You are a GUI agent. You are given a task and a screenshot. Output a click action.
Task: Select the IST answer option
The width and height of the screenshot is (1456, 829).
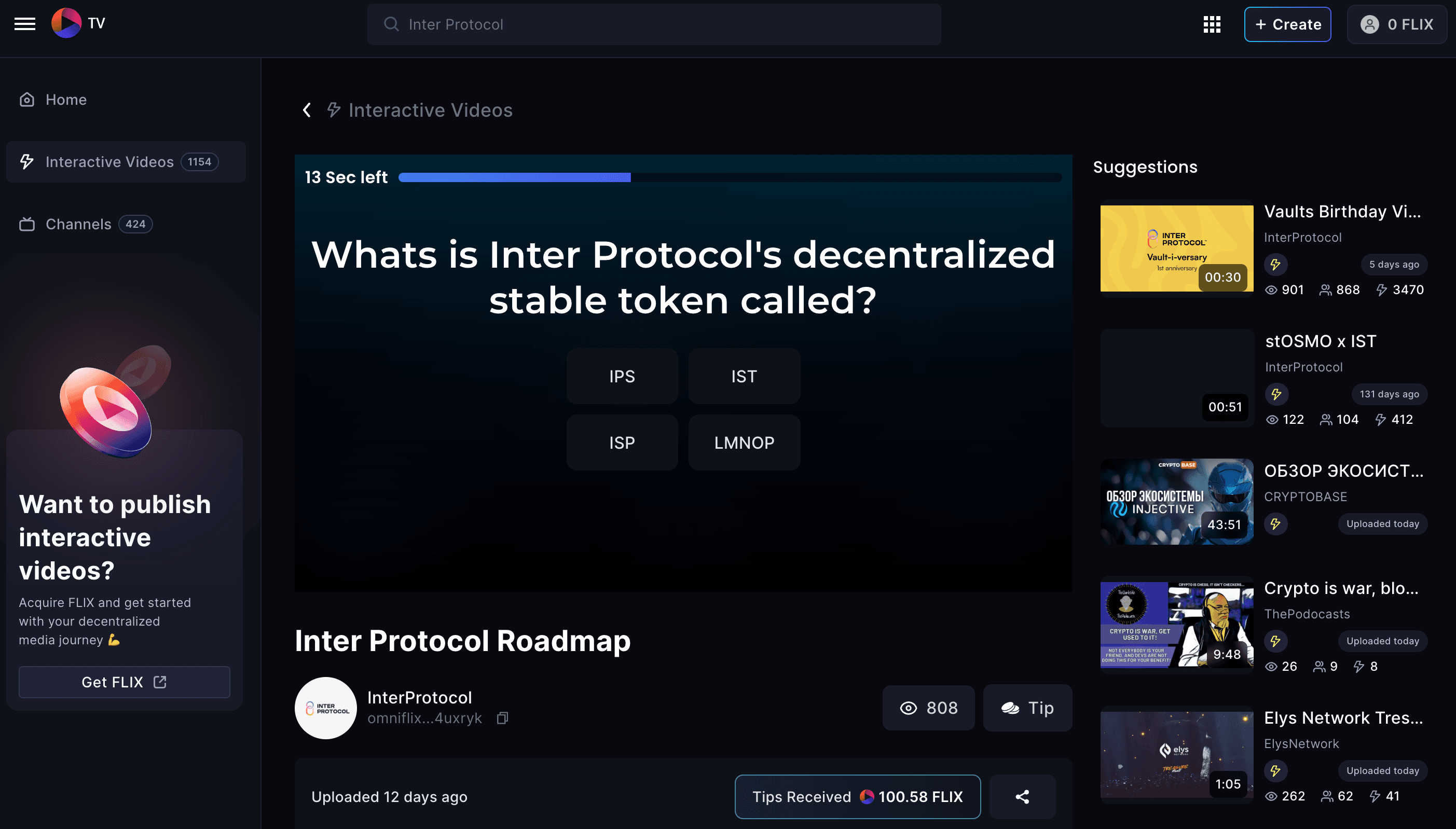click(744, 376)
